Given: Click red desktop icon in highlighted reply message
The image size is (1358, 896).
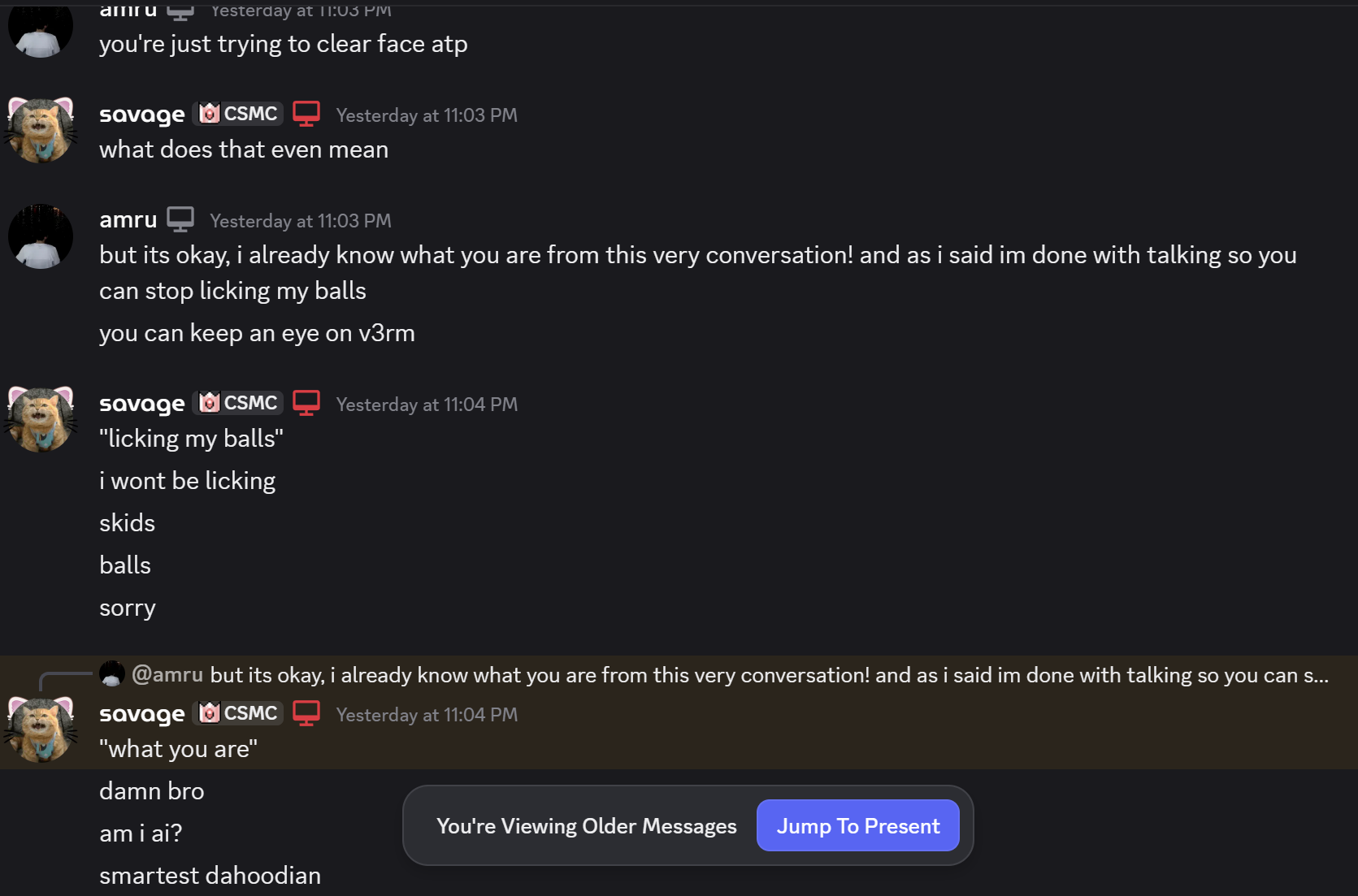Looking at the screenshot, I should click(306, 713).
